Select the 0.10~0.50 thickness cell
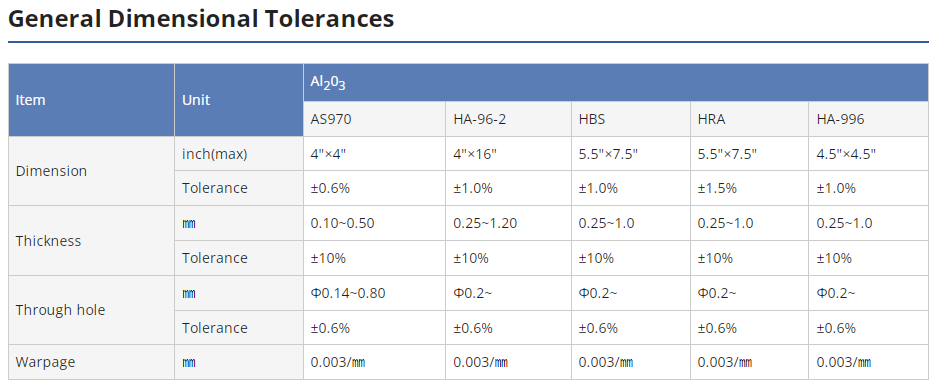Image resolution: width=935 pixels, height=386 pixels. [374, 224]
